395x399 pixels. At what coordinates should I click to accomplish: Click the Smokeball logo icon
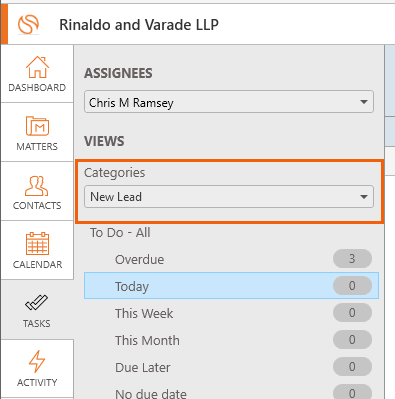[28, 24]
